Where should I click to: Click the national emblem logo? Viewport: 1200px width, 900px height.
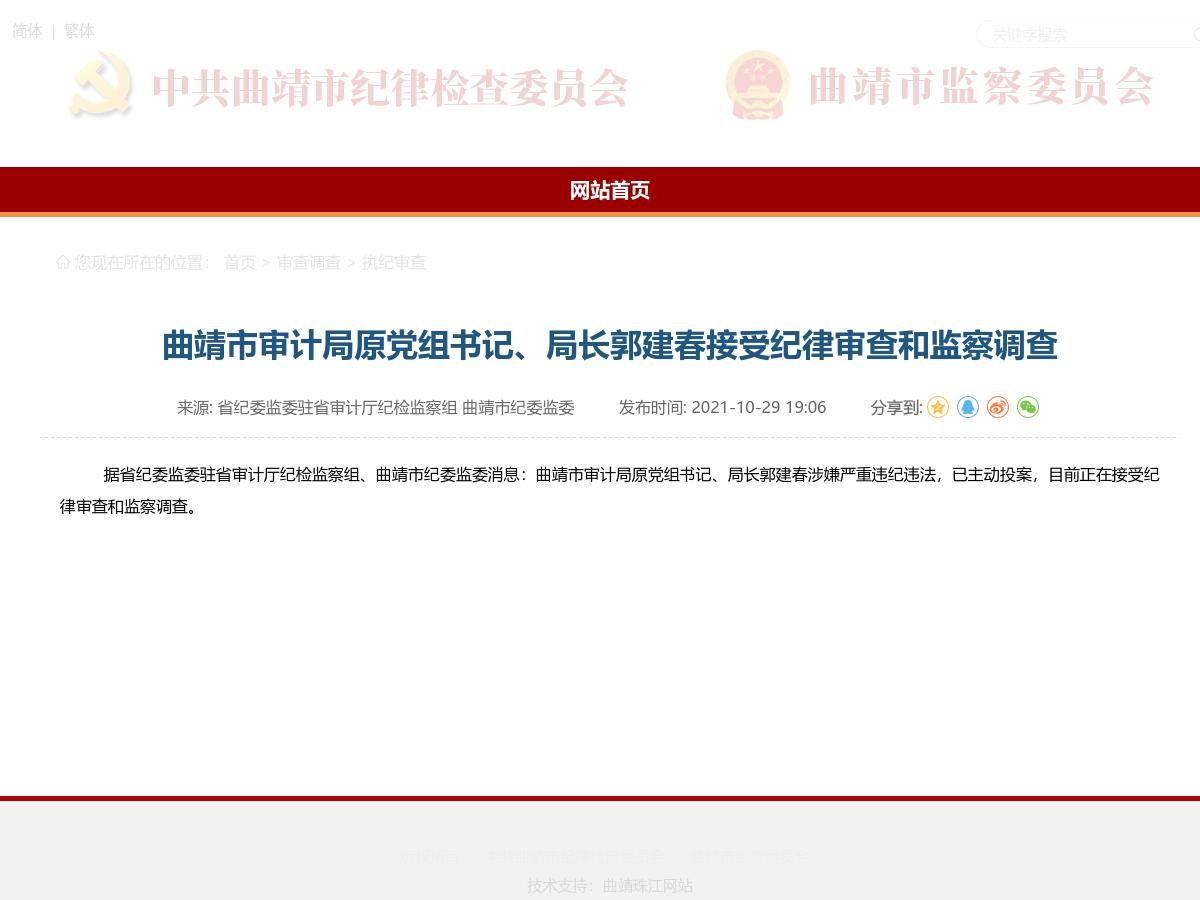tap(757, 84)
